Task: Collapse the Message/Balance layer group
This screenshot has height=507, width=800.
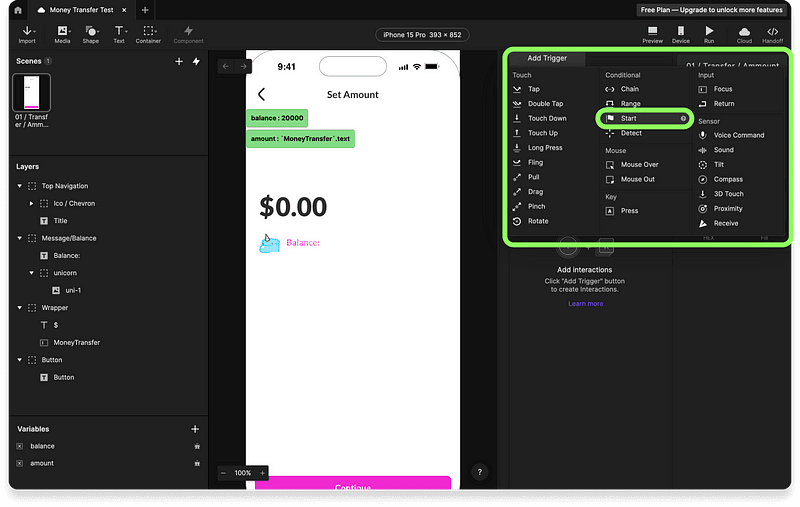Action: (x=20, y=238)
